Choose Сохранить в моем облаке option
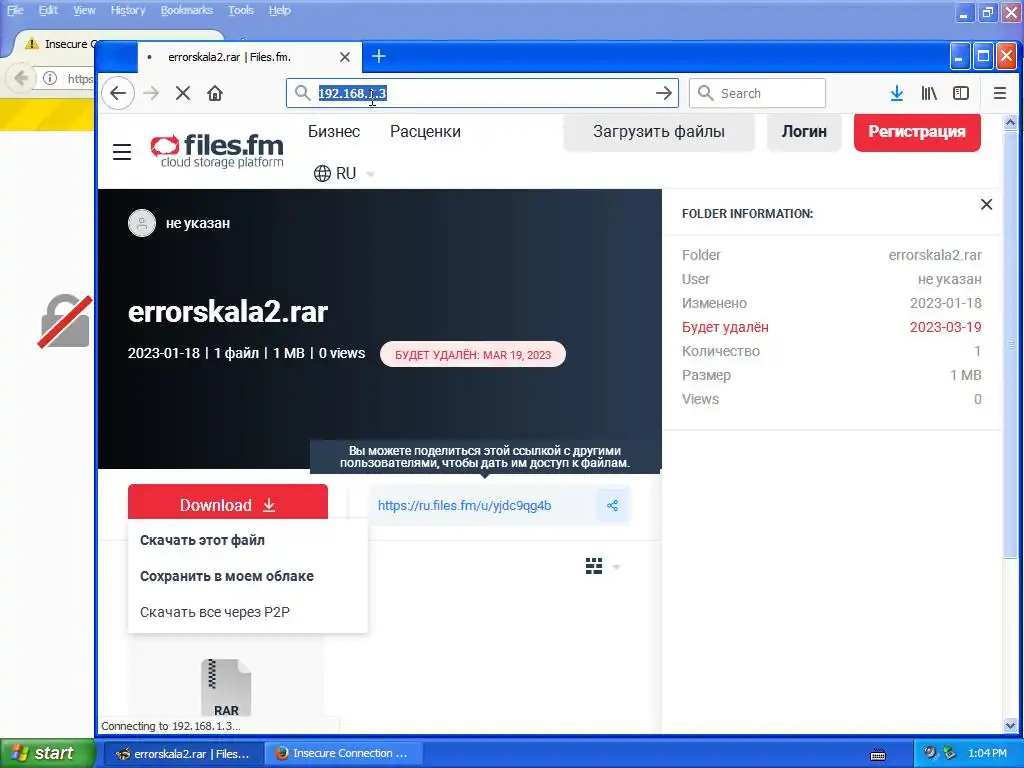The width and height of the screenshot is (1024, 768). point(227,576)
